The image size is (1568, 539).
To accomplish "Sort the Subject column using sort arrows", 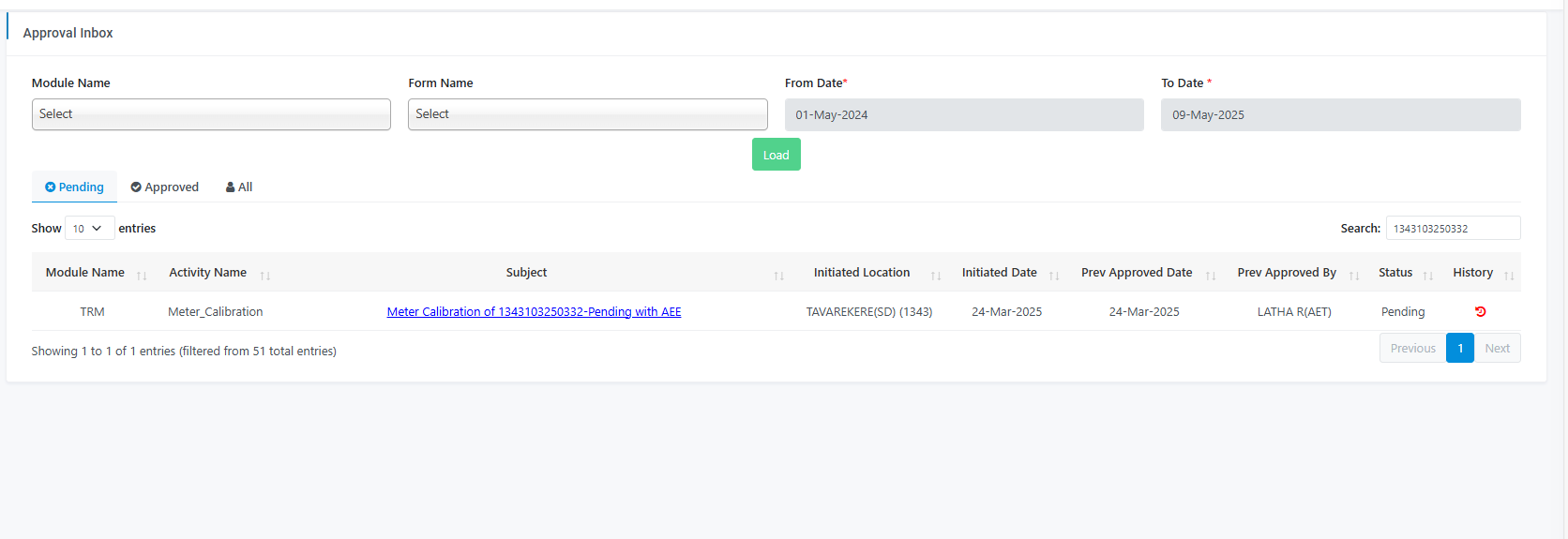I will pos(778,276).
